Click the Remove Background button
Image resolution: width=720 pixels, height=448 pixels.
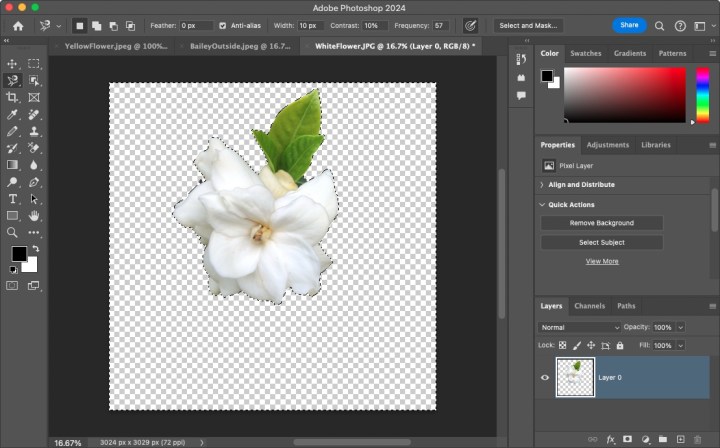click(602, 223)
